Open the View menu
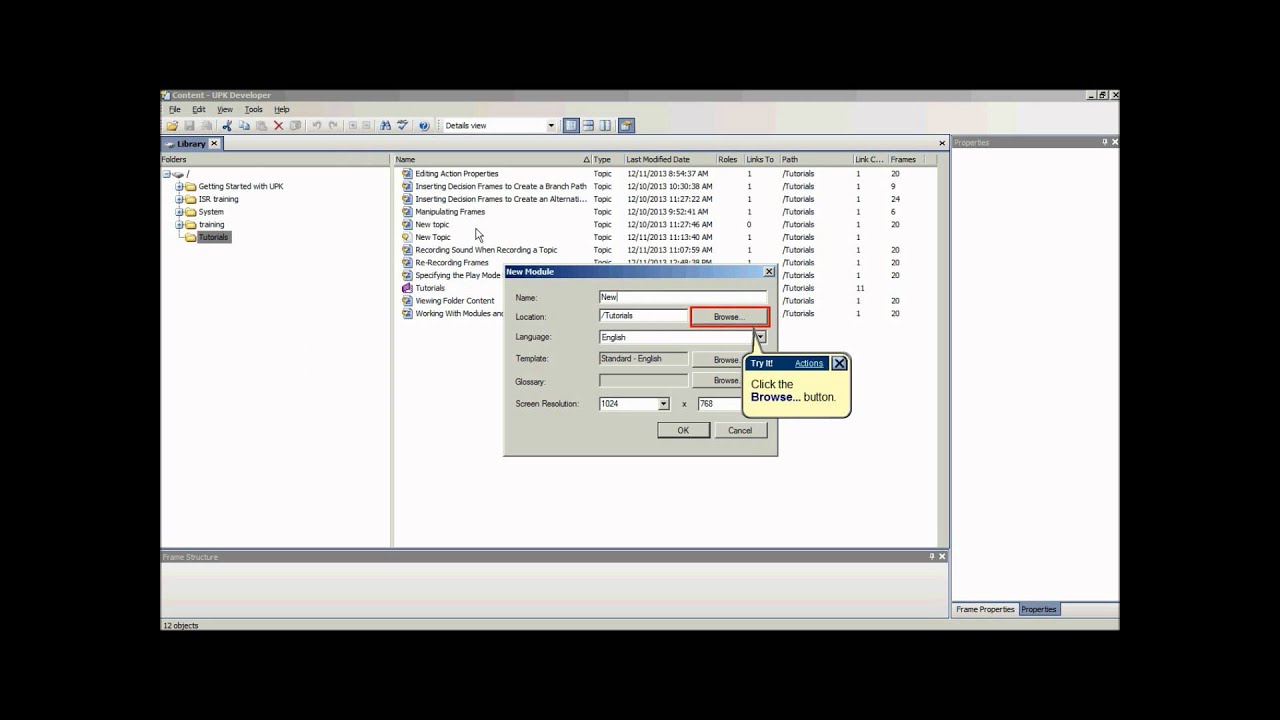The image size is (1280, 720). (x=225, y=110)
